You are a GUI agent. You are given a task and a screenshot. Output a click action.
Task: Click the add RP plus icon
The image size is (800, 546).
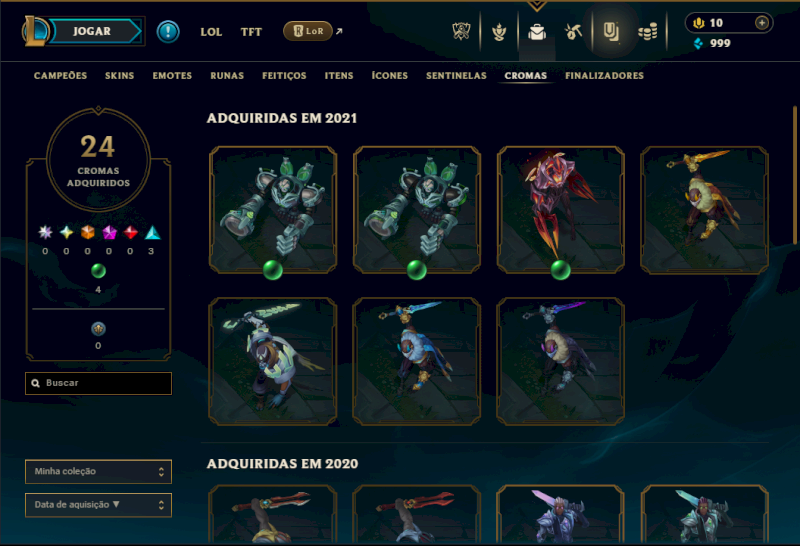coord(762,23)
